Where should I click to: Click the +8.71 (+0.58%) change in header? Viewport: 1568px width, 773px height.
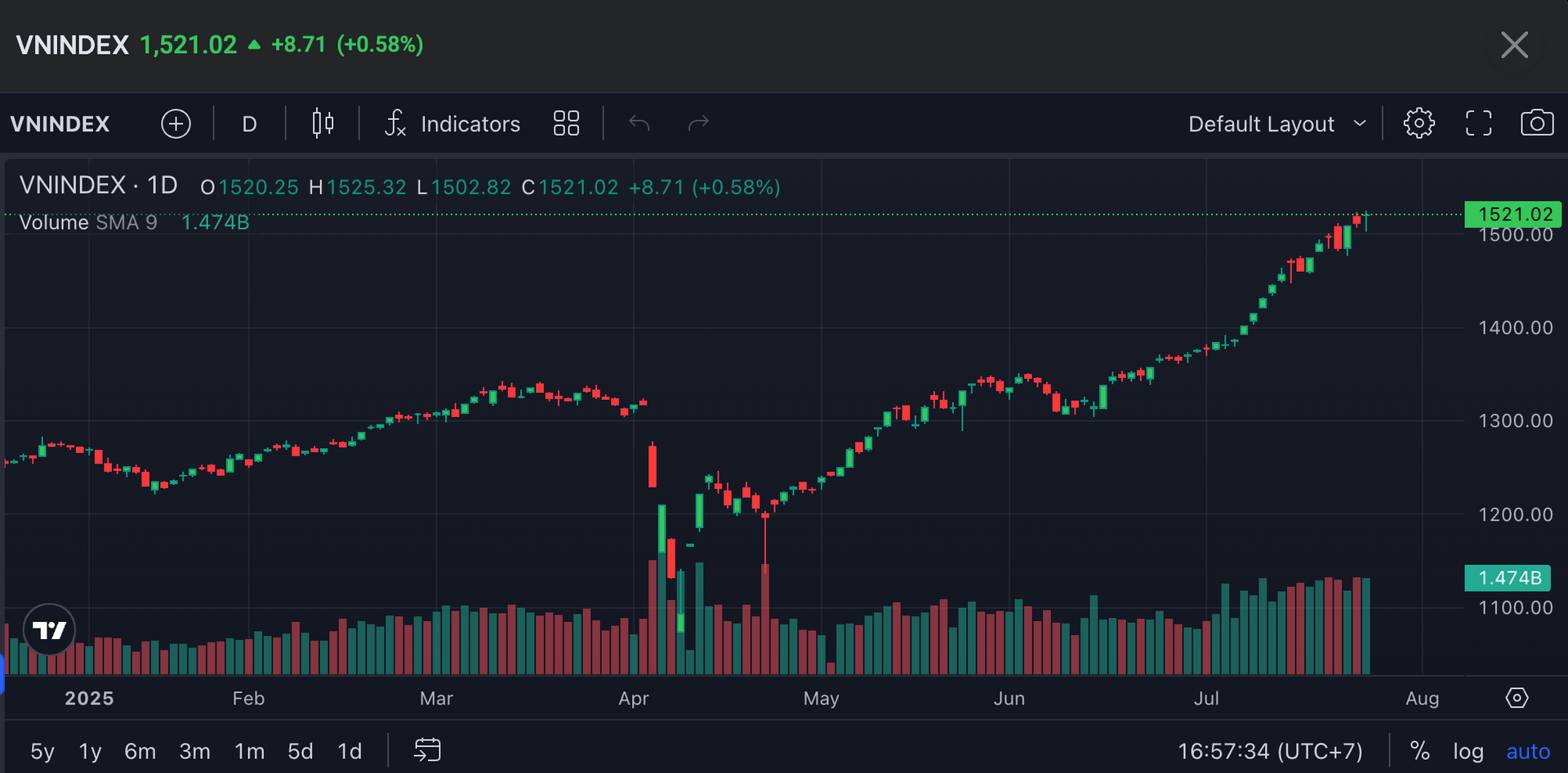pyautogui.click(x=347, y=45)
